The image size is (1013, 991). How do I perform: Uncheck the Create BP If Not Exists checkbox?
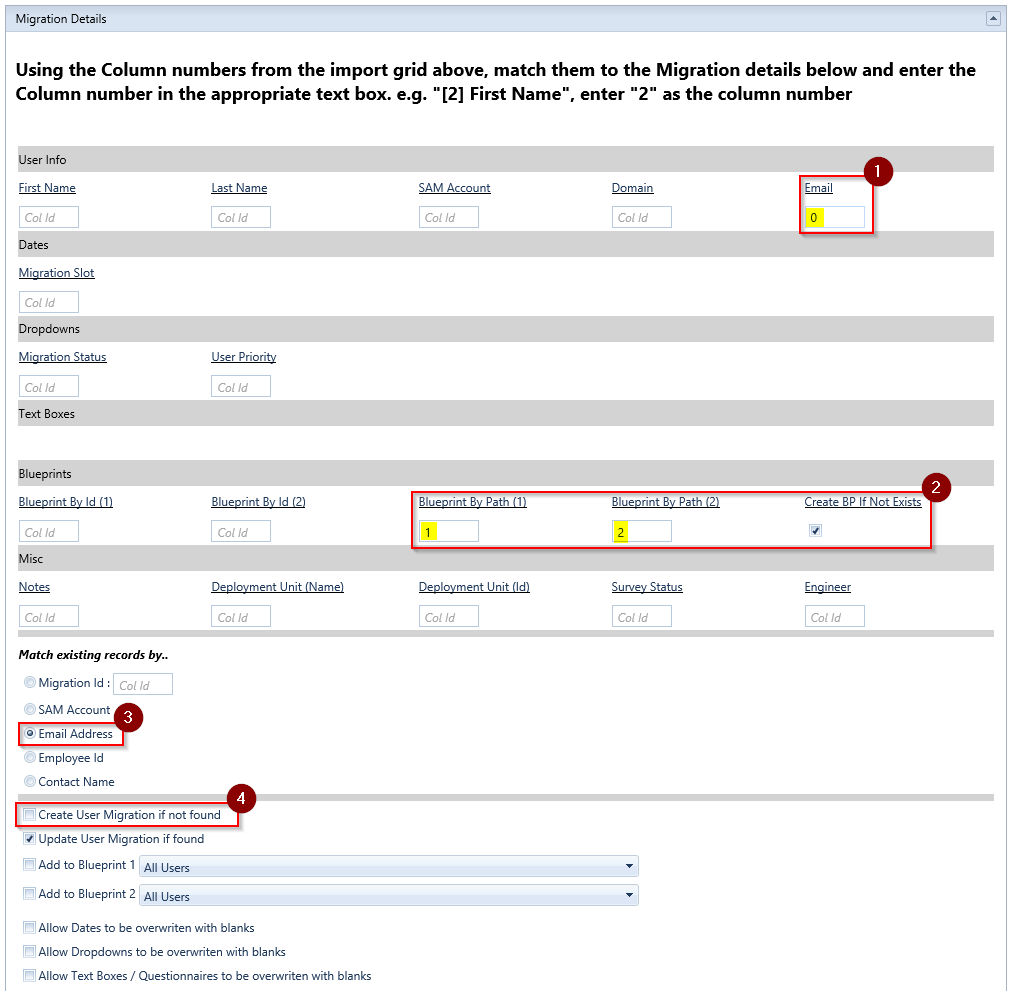click(x=815, y=530)
